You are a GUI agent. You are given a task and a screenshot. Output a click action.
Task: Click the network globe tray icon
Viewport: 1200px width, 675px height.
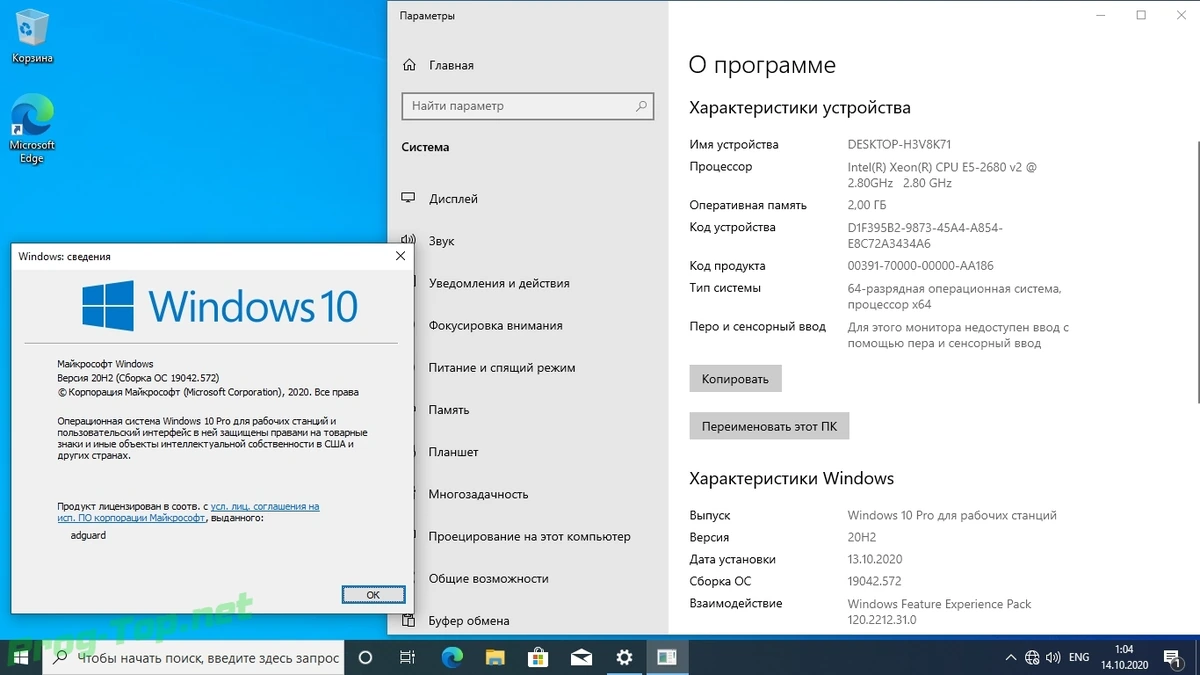(x=1032, y=657)
